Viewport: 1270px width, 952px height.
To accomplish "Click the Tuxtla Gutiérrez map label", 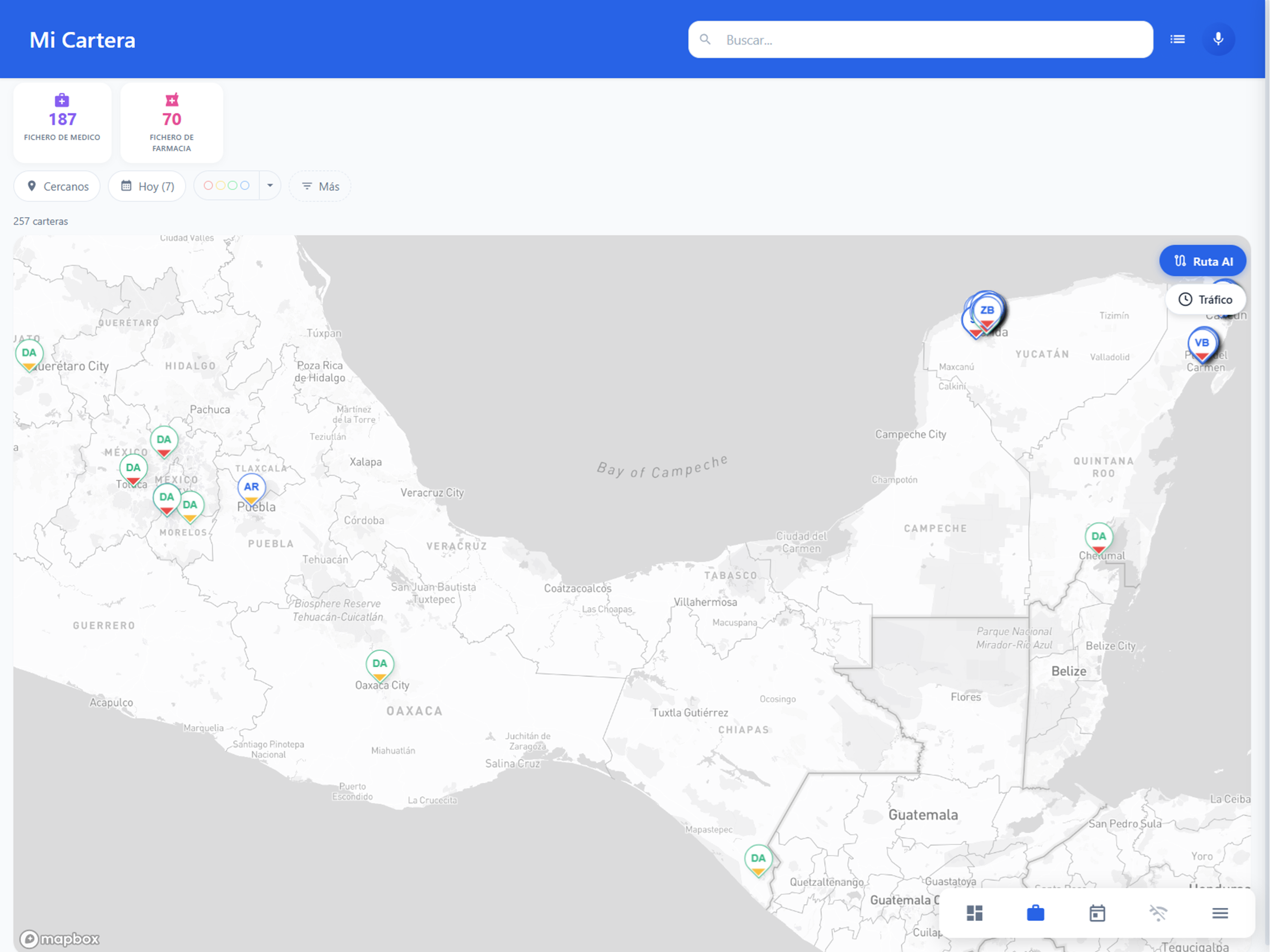I will (689, 712).
